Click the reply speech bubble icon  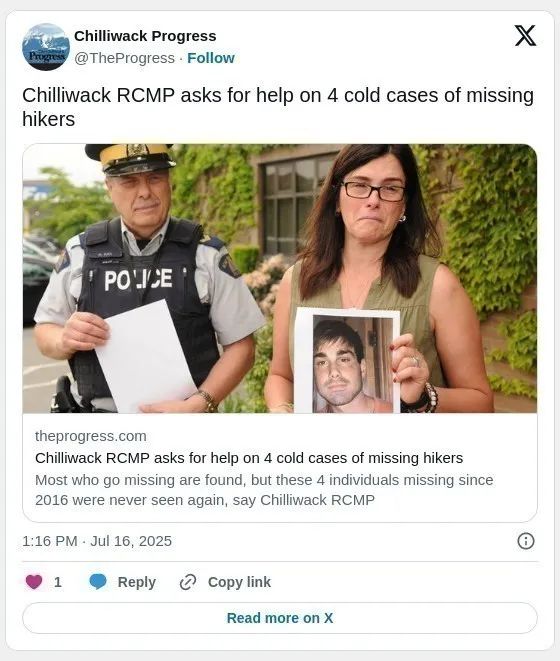click(x=98, y=582)
